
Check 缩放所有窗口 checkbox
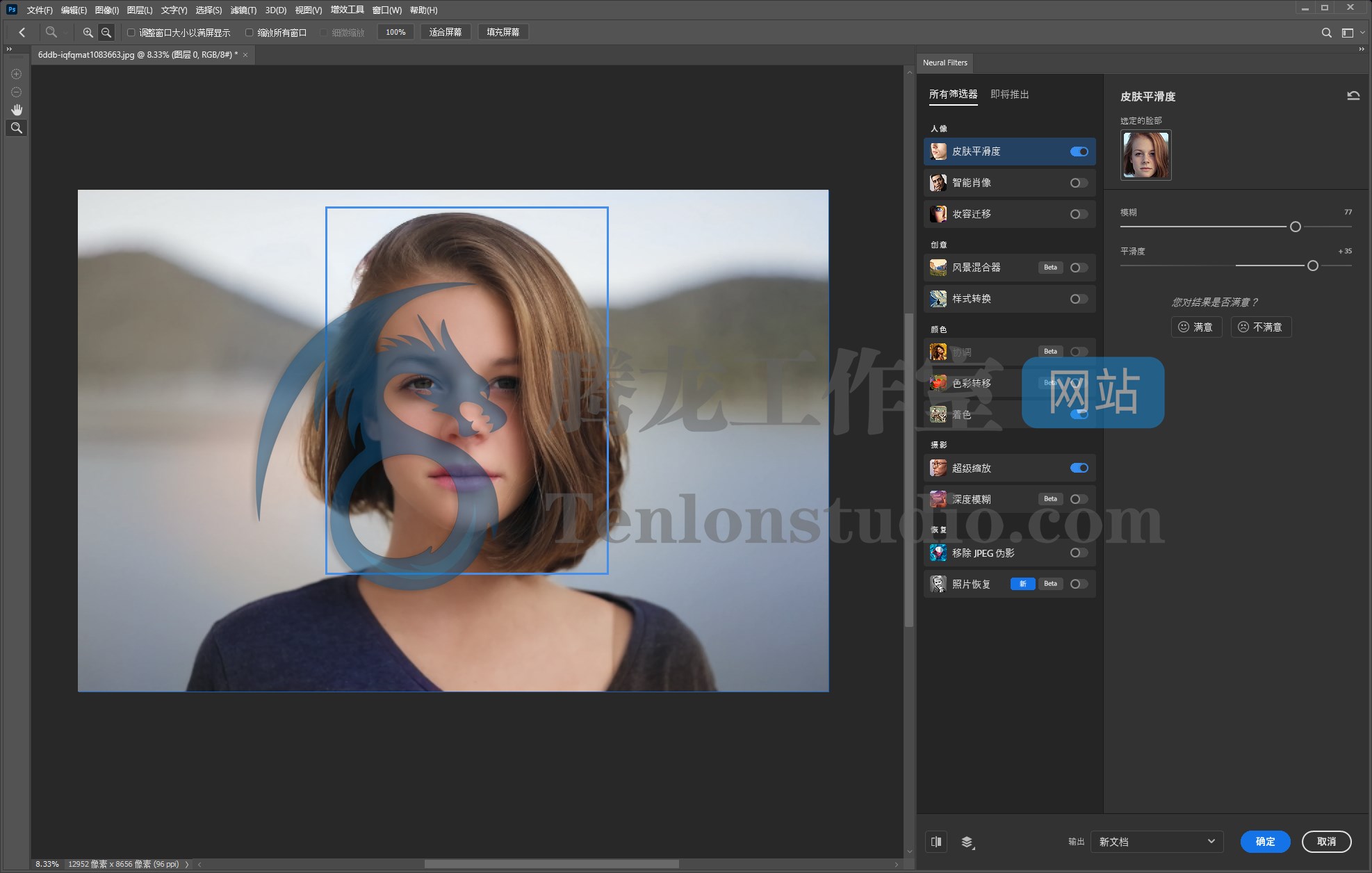[249, 33]
